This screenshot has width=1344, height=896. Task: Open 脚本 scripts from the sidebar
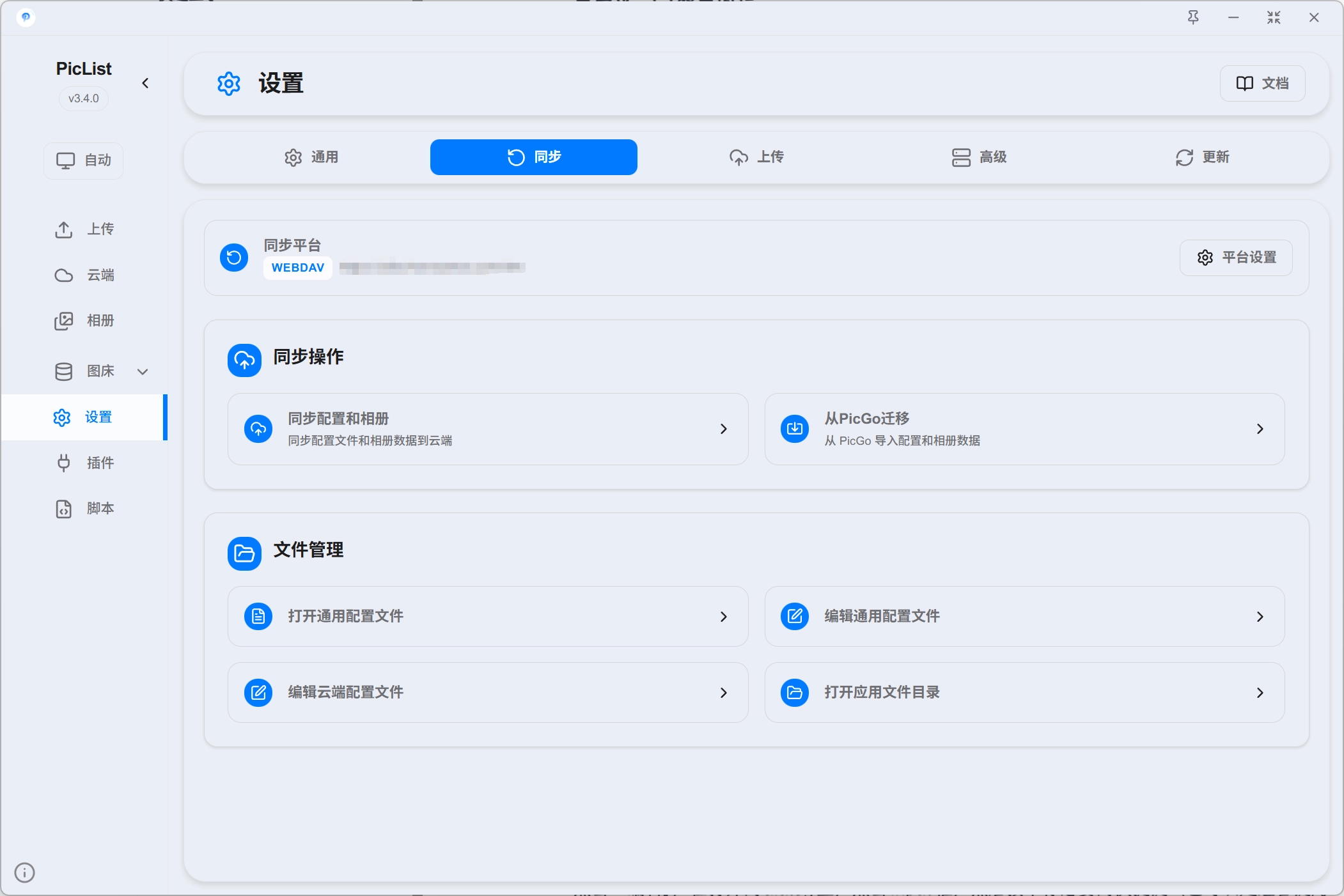tap(84, 509)
